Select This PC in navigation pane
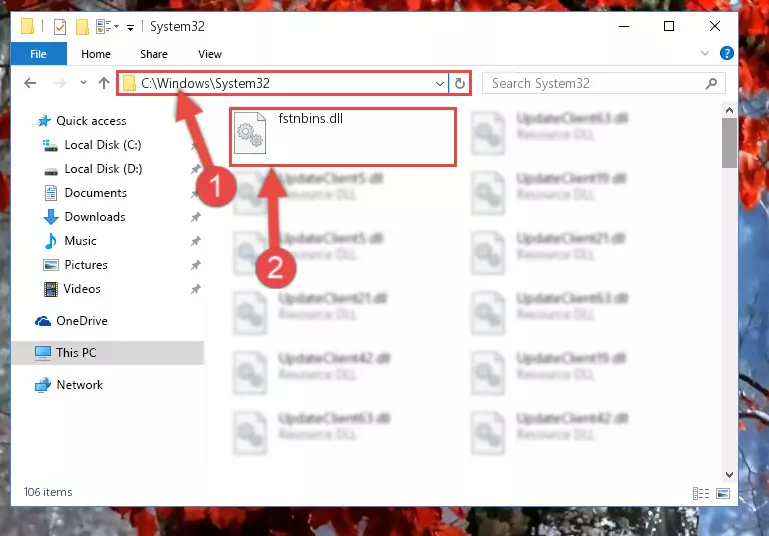This screenshot has width=769, height=536. click(x=108, y=353)
